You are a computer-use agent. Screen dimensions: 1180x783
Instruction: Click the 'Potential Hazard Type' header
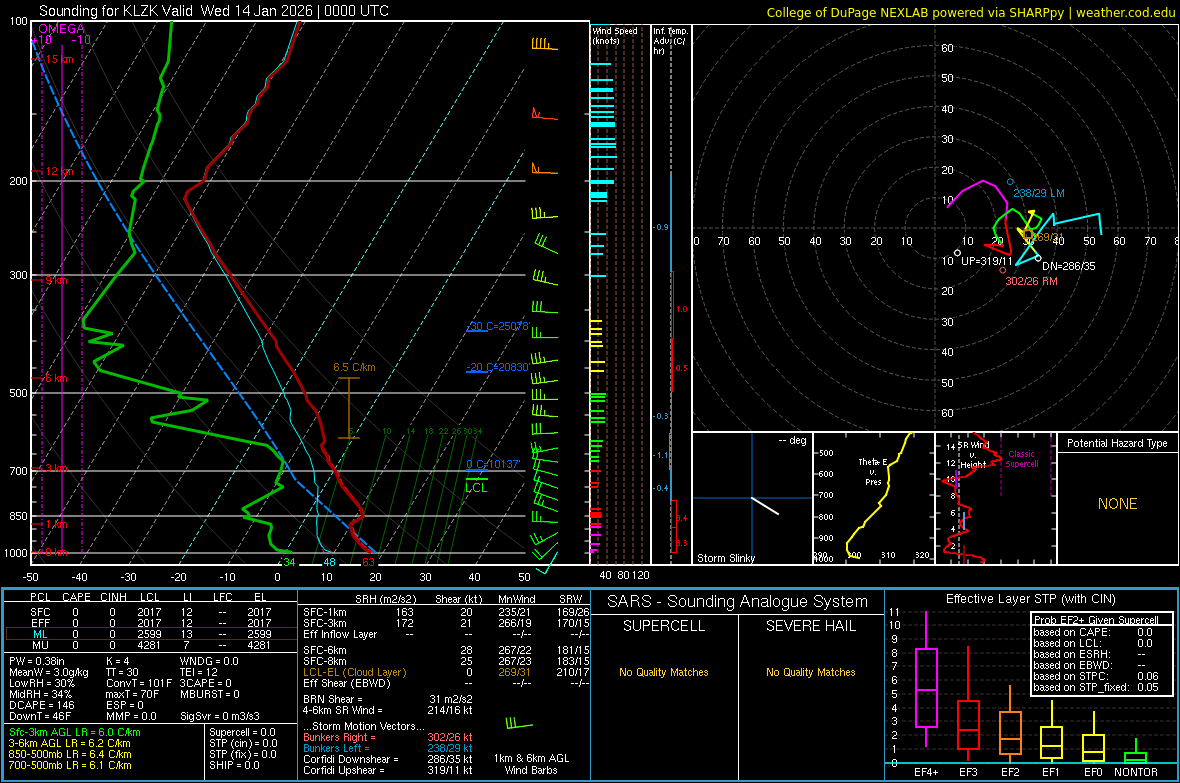(1117, 443)
